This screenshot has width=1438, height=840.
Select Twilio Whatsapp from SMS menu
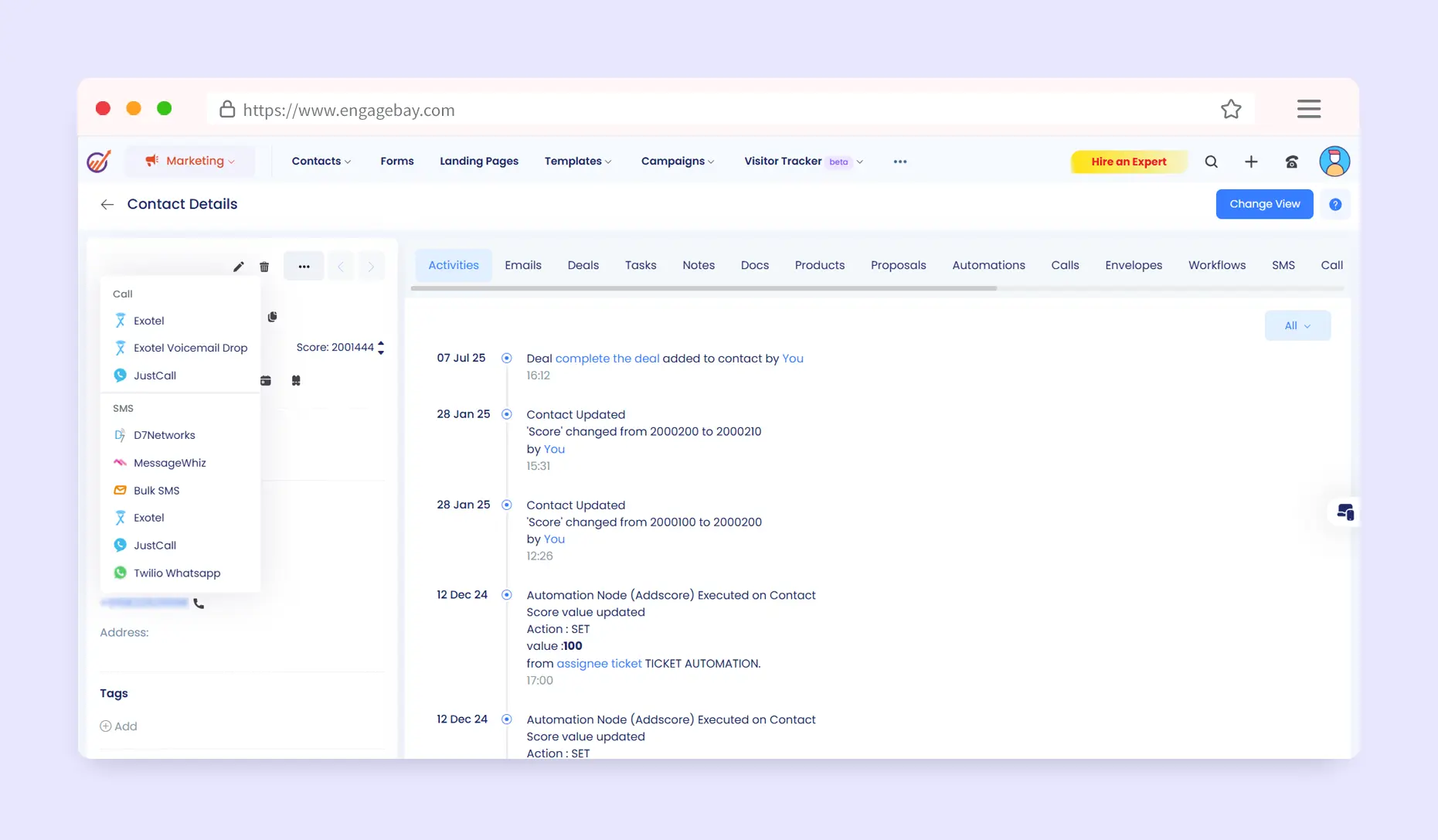(176, 573)
